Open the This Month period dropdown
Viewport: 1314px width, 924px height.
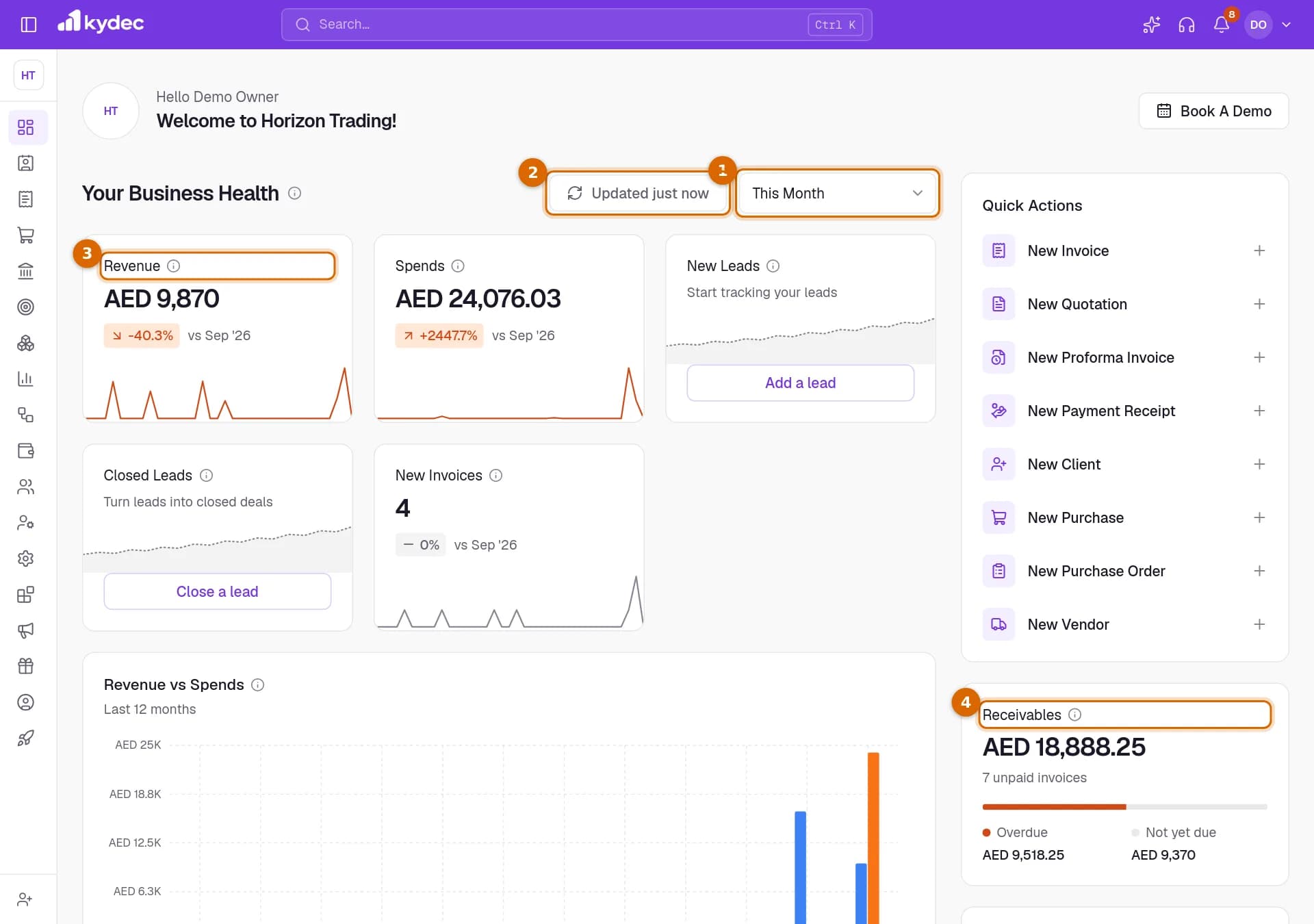coord(837,194)
